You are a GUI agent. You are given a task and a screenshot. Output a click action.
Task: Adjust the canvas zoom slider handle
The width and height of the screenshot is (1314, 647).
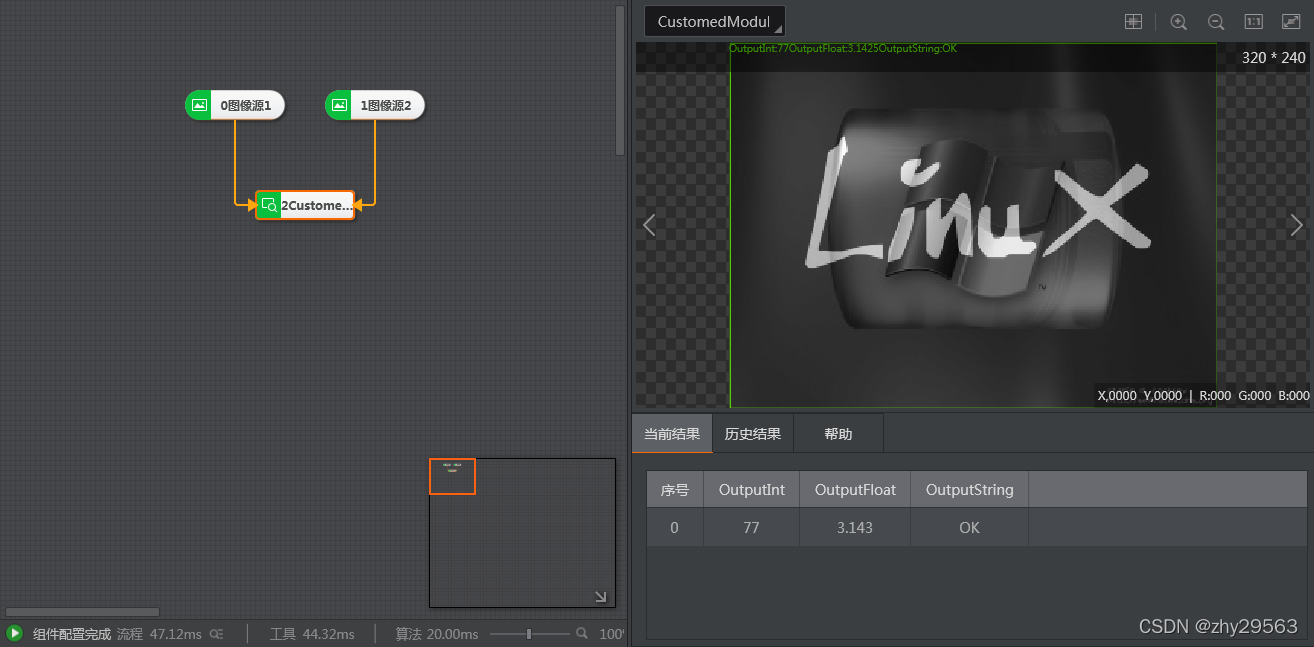tap(529, 634)
